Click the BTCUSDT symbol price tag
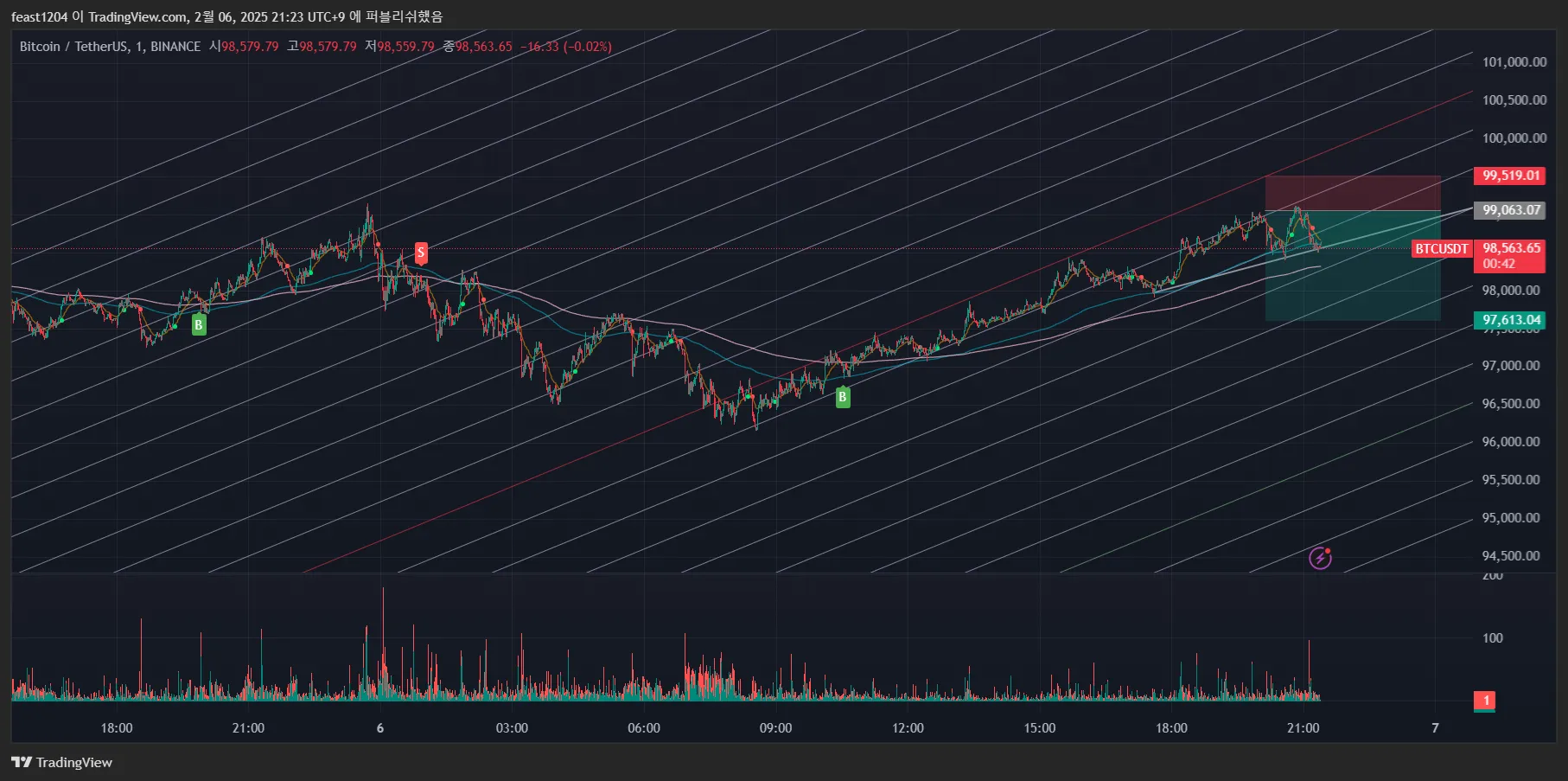This screenshot has height=781, width=1568. [x=1441, y=249]
